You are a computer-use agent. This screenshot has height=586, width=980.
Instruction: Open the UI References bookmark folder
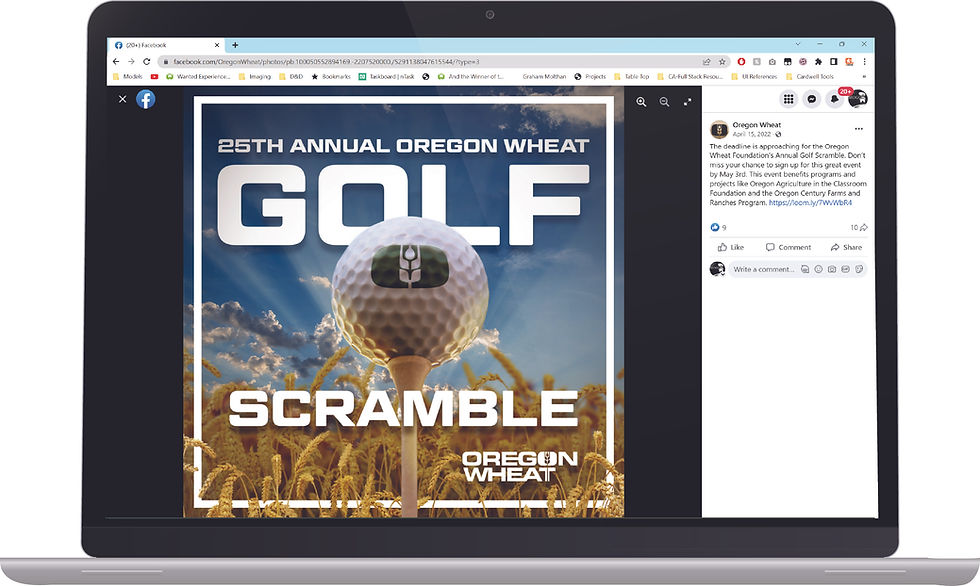(754, 77)
